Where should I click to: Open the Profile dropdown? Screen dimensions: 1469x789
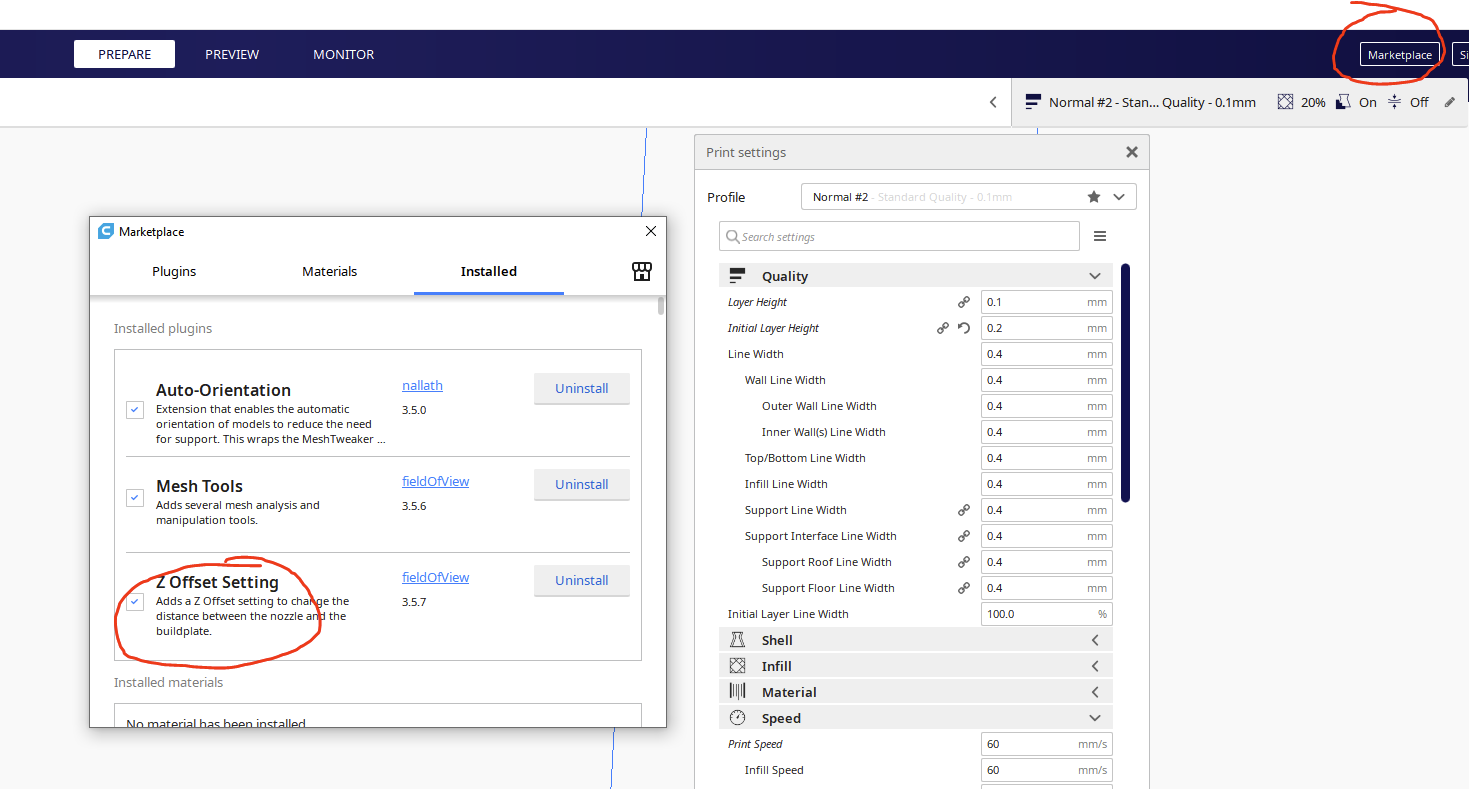969,197
